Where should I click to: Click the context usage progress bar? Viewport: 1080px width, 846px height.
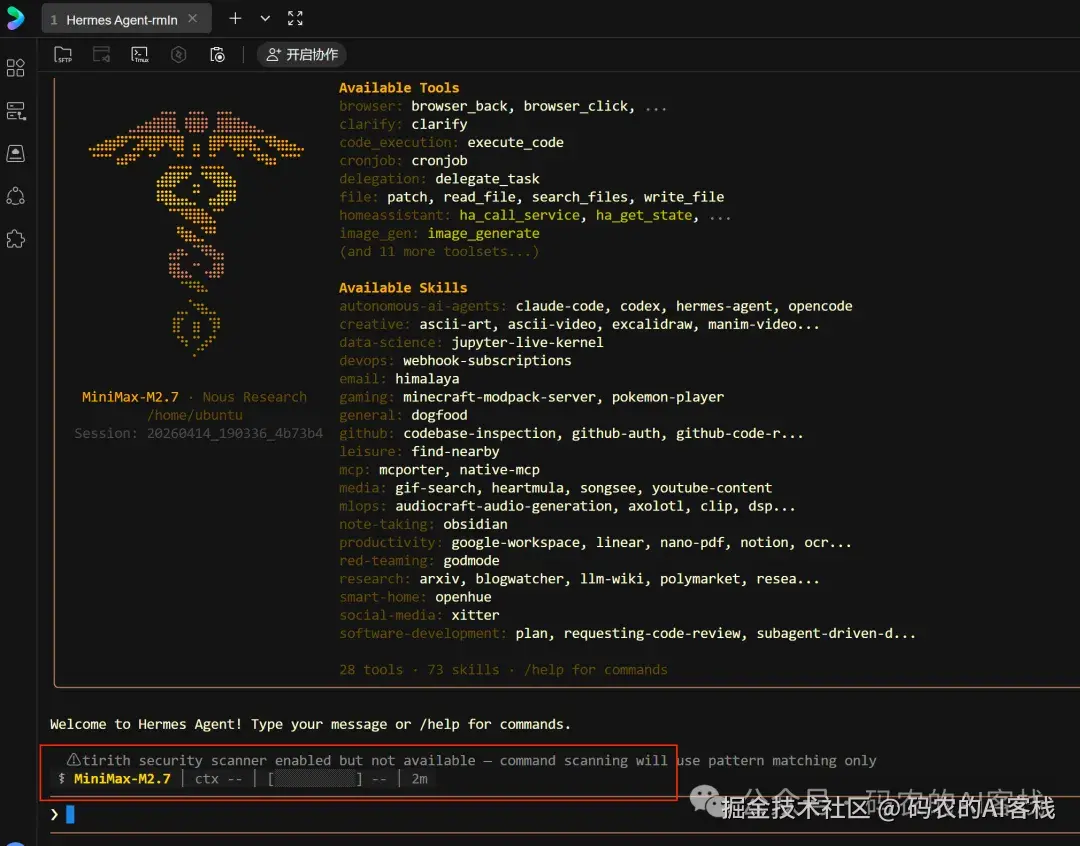(x=316, y=779)
